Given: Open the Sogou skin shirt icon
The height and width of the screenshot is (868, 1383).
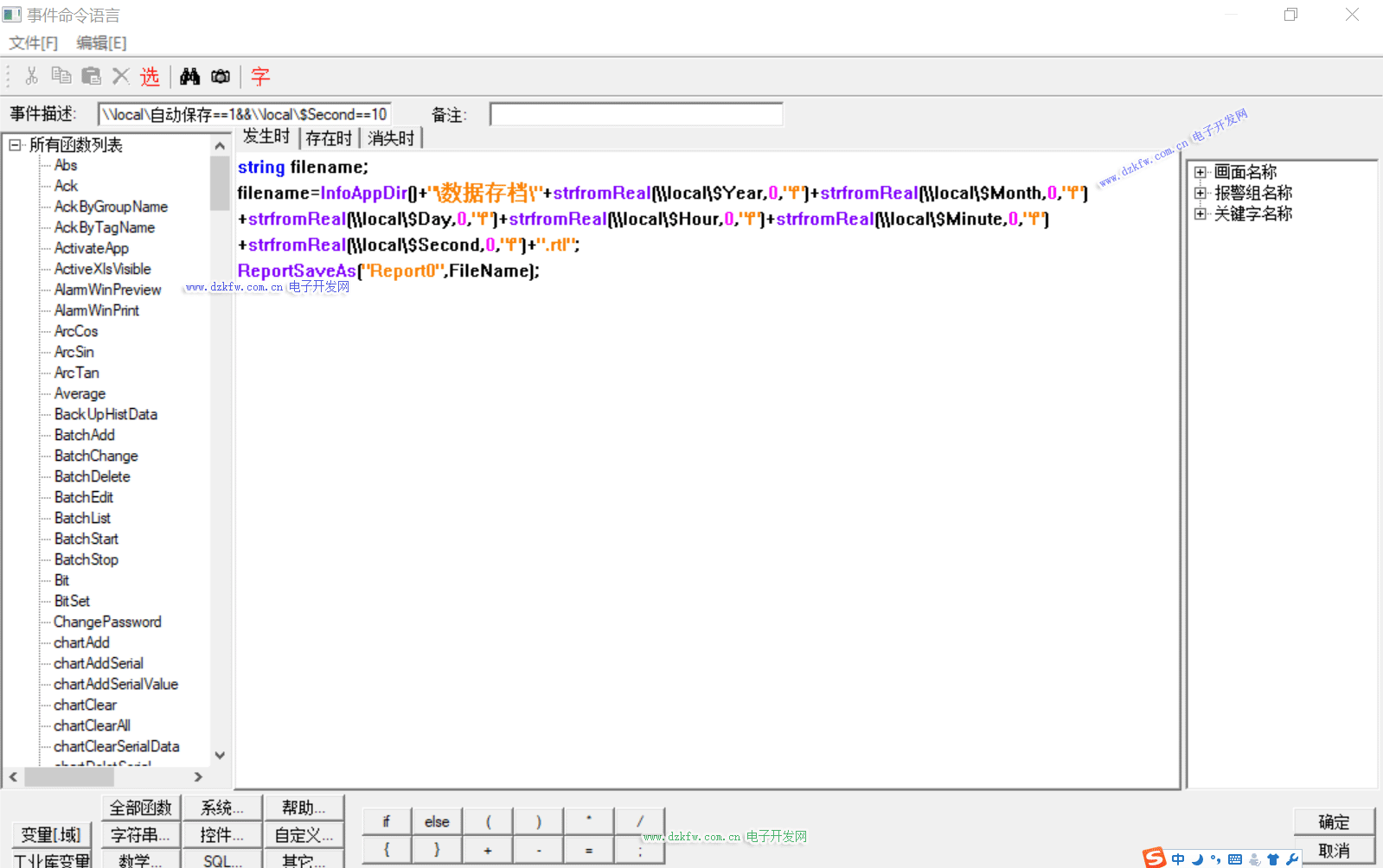Looking at the screenshot, I should (1273, 859).
